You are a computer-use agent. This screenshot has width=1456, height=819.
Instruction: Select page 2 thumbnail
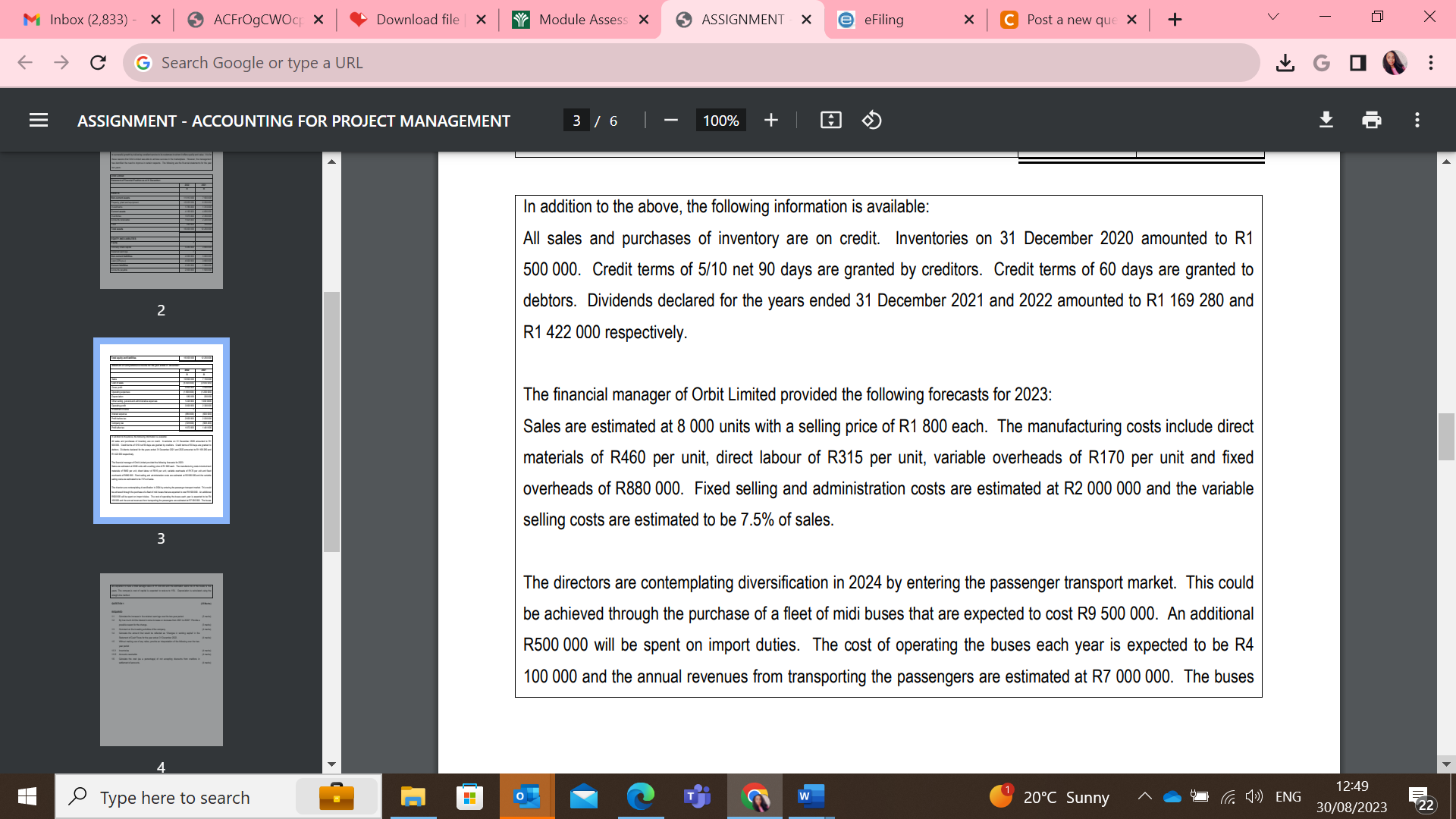click(162, 220)
